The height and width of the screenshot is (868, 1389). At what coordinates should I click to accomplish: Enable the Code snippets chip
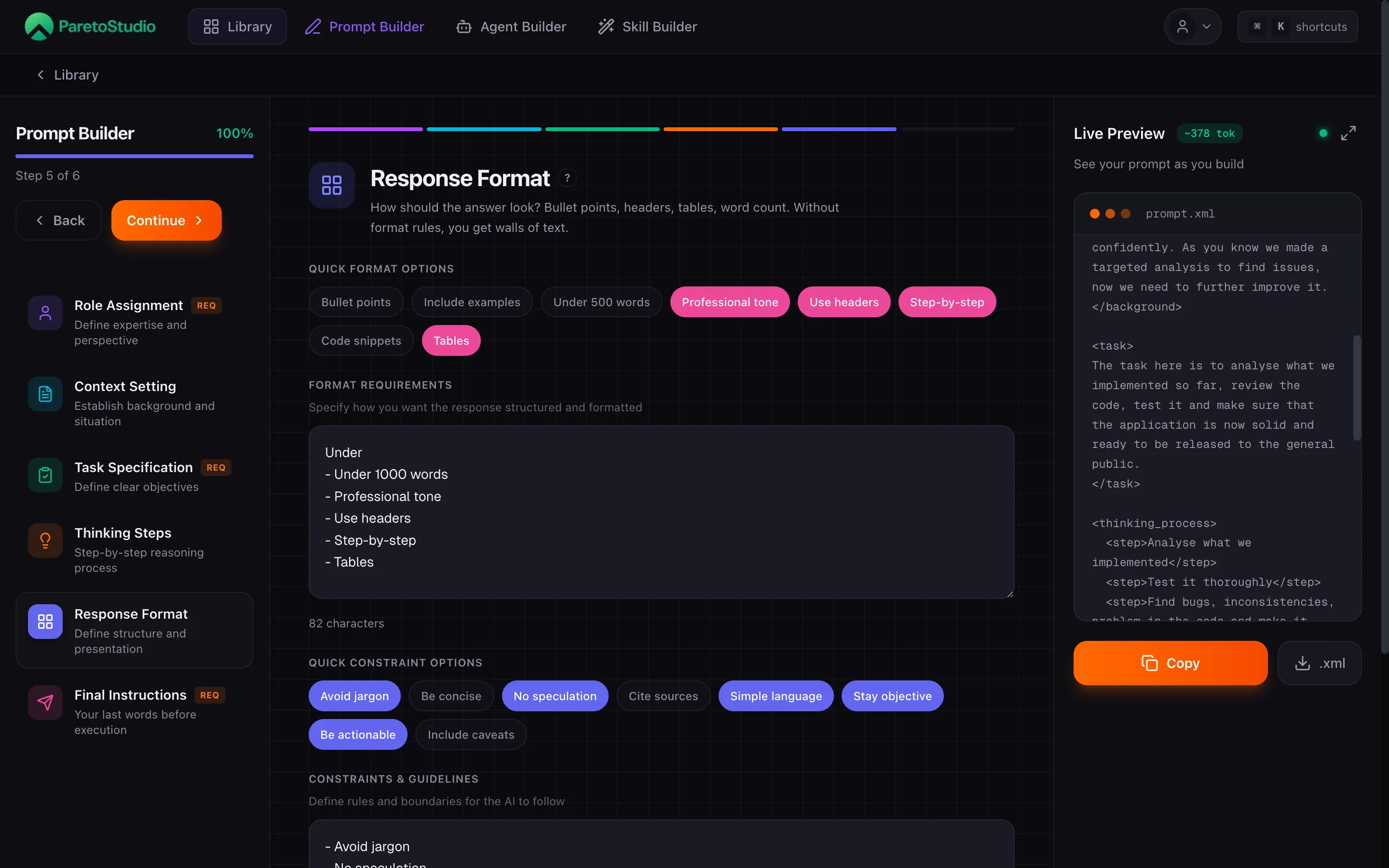click(361, 340)
